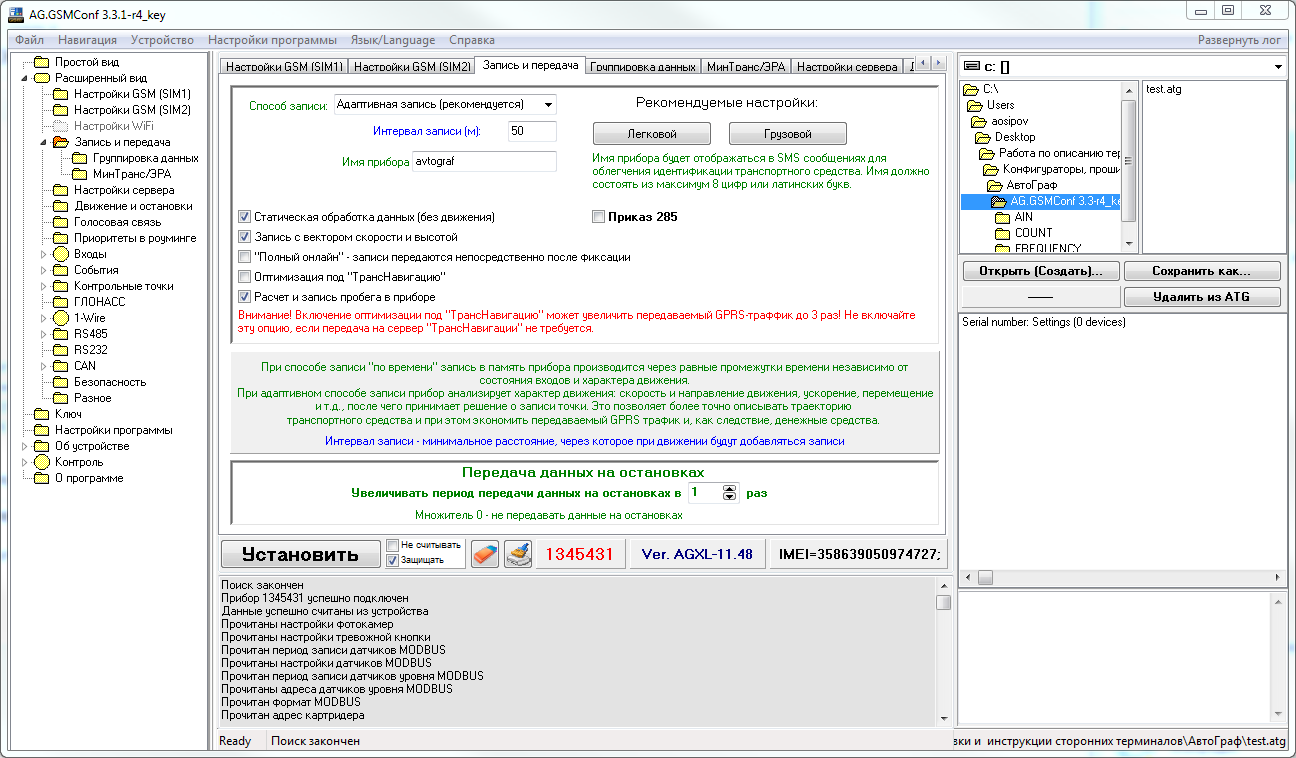Image resolution: width=1296 pixels, height=758 pixels.
Task: Click the RS232 folder icon
Action: coord(61,350)
